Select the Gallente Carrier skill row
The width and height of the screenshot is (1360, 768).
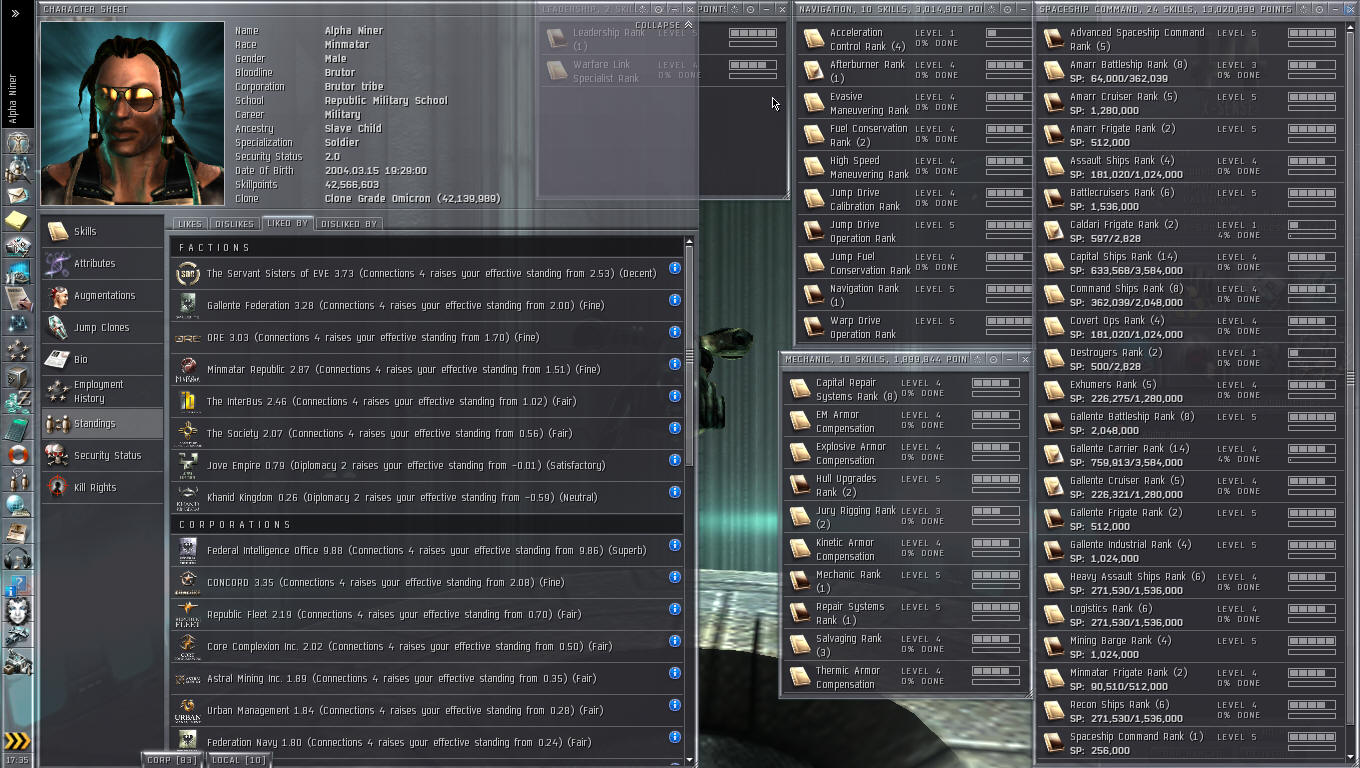tap(1191, 455)
